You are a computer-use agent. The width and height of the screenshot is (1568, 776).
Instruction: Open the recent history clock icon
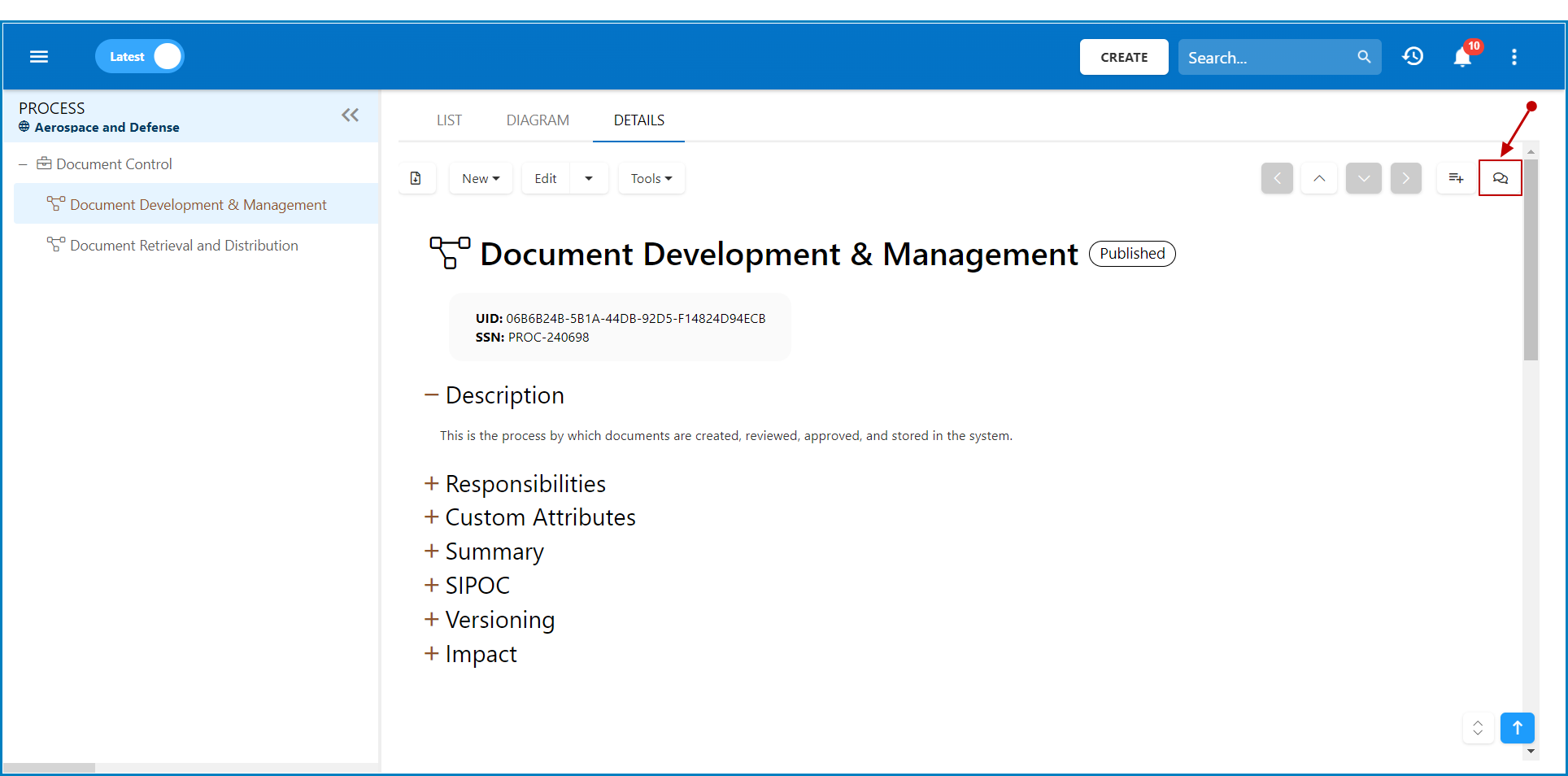1413,57
